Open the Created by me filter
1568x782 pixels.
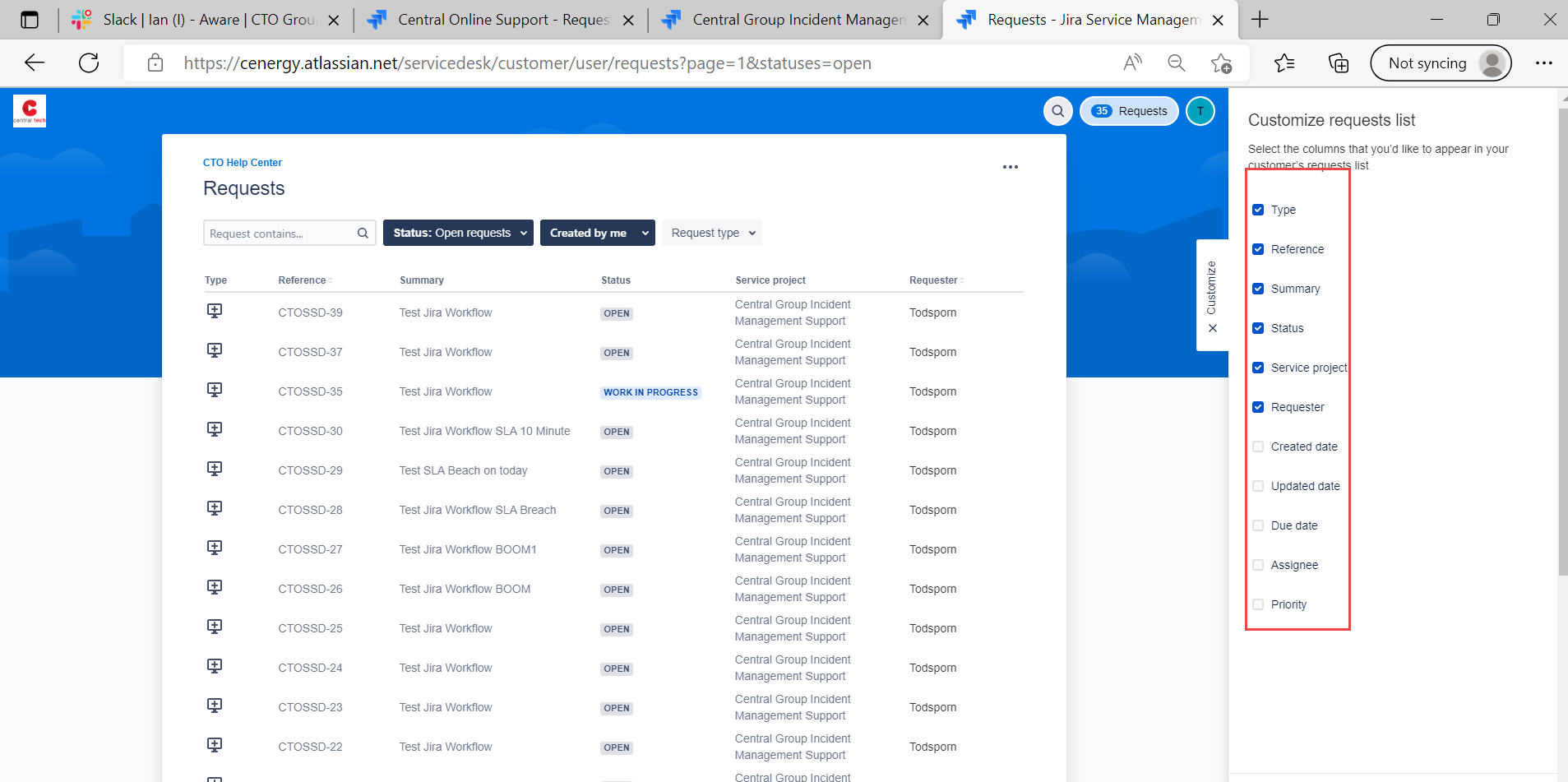coord(597,233)
